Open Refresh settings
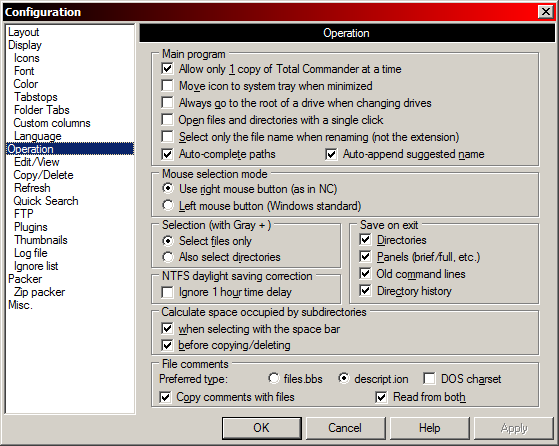This screenshot has height=446, width=559. click(x=32, y=188)
